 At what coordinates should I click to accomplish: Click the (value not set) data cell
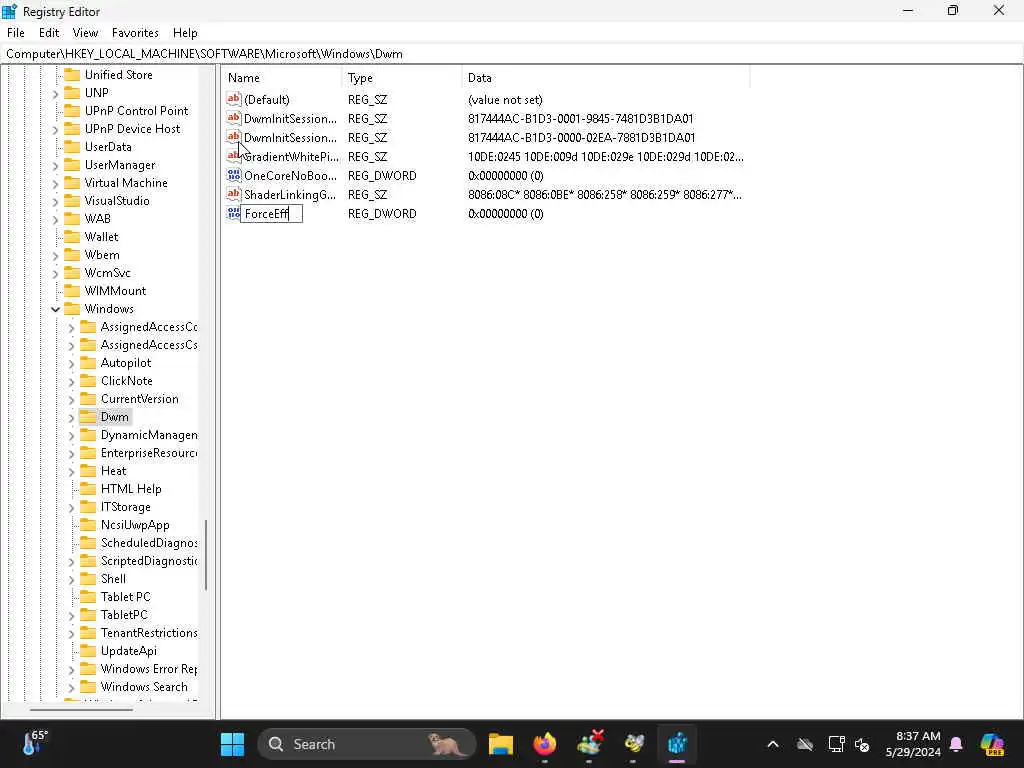[x=505, y=100]
